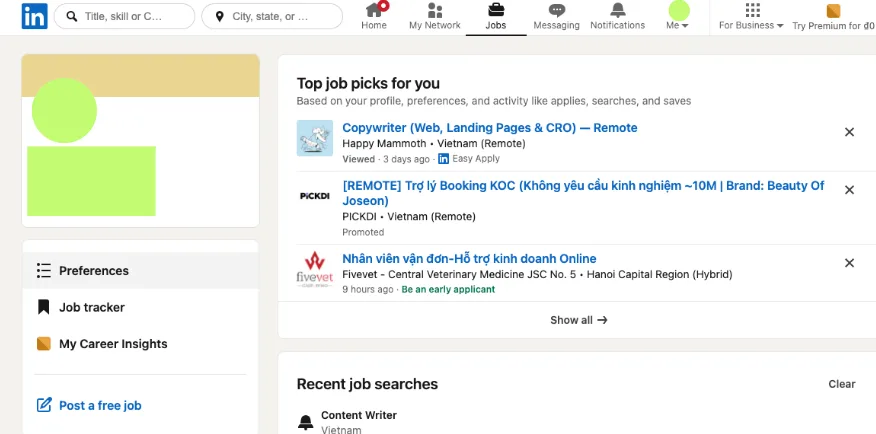Click the Try Premium gold icon
Image resolution: width=876 pixels, height=434 pixels.
coord(833,11)
